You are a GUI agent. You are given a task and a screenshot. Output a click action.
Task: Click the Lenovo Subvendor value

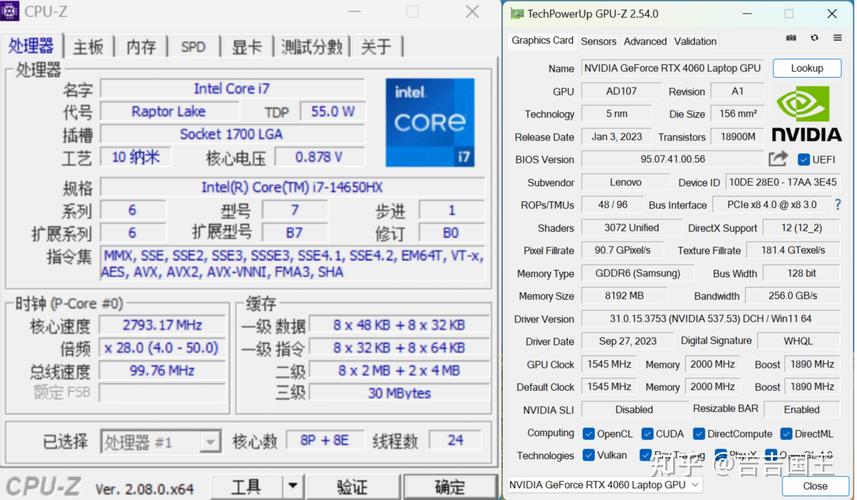click(x=625, y=183)
